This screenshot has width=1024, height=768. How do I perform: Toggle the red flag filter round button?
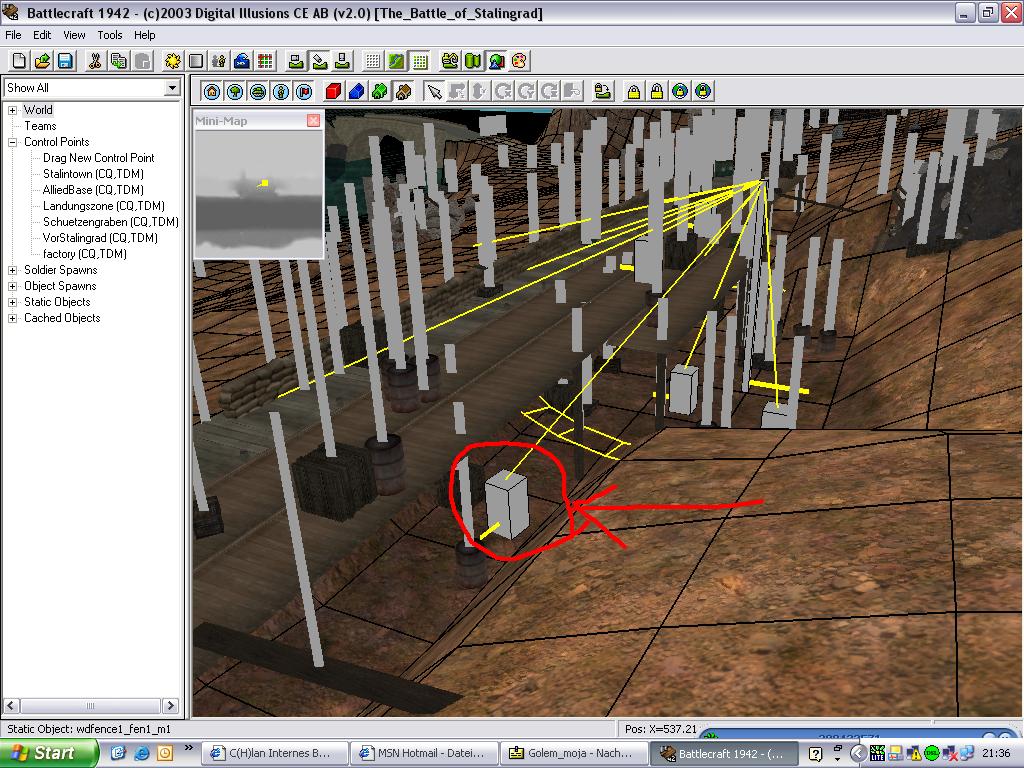point(304,91)
